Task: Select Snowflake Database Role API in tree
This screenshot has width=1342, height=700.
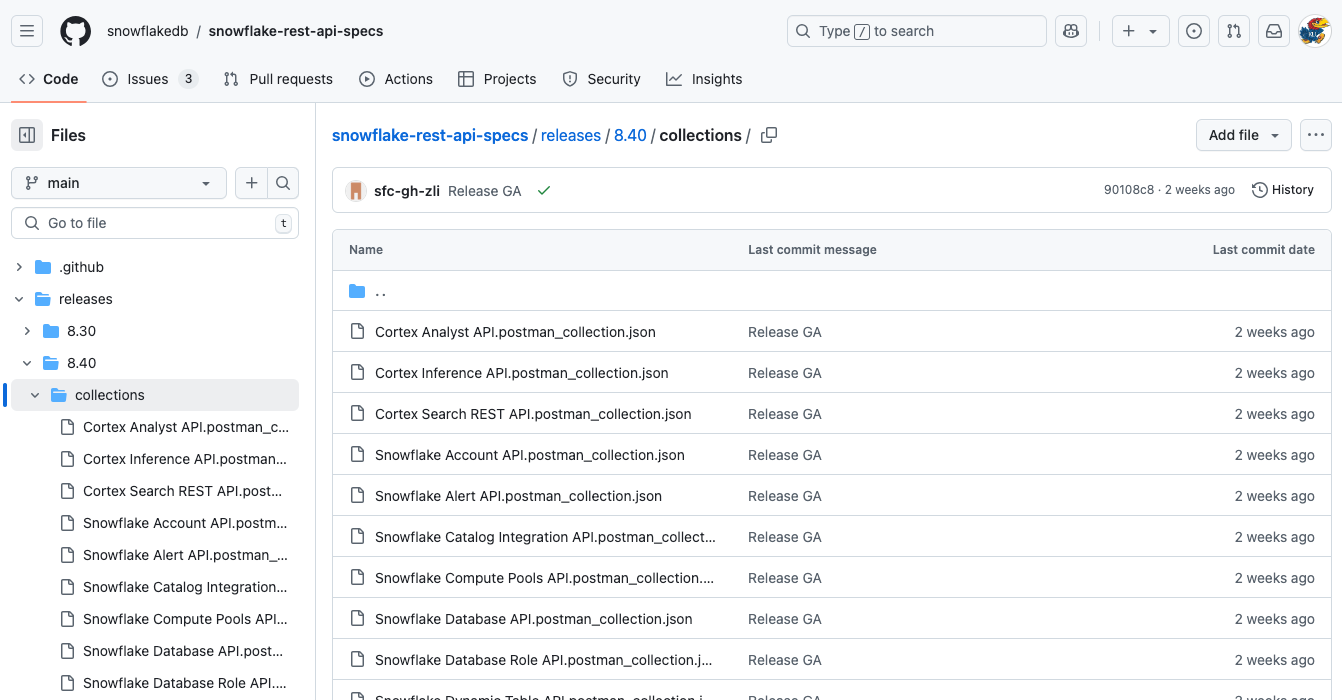Action: click(x=185, y=683)
